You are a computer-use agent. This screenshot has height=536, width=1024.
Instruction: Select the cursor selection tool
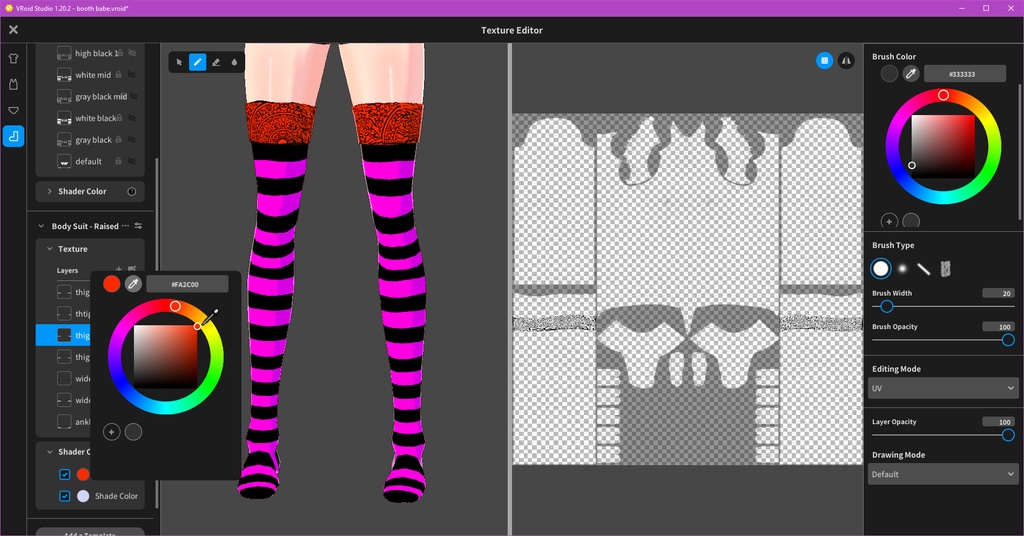pos(179,62)
